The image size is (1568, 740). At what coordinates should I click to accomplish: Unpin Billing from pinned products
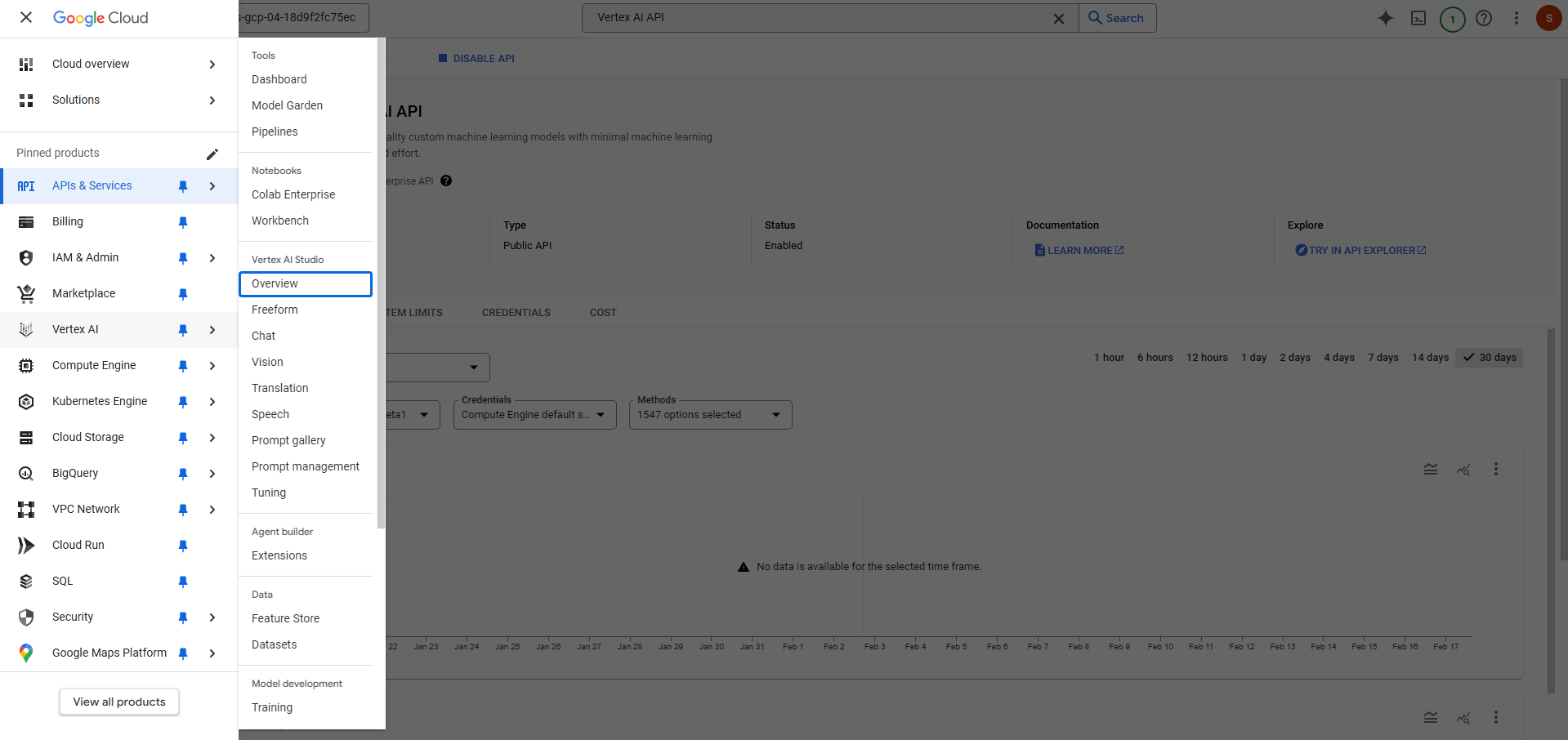point(183,222)
